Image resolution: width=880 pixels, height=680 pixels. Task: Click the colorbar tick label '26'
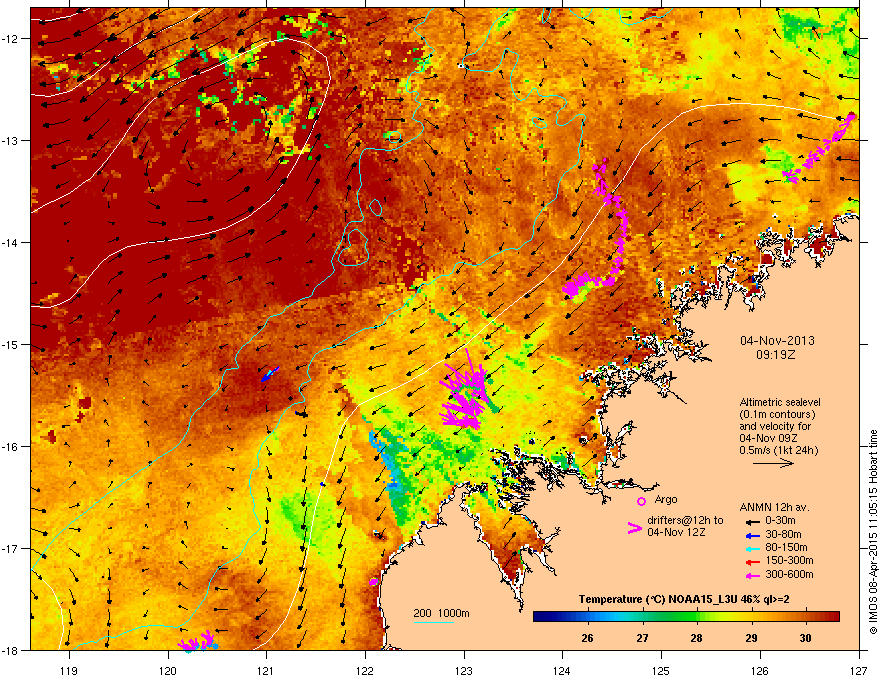coord(587,638)
